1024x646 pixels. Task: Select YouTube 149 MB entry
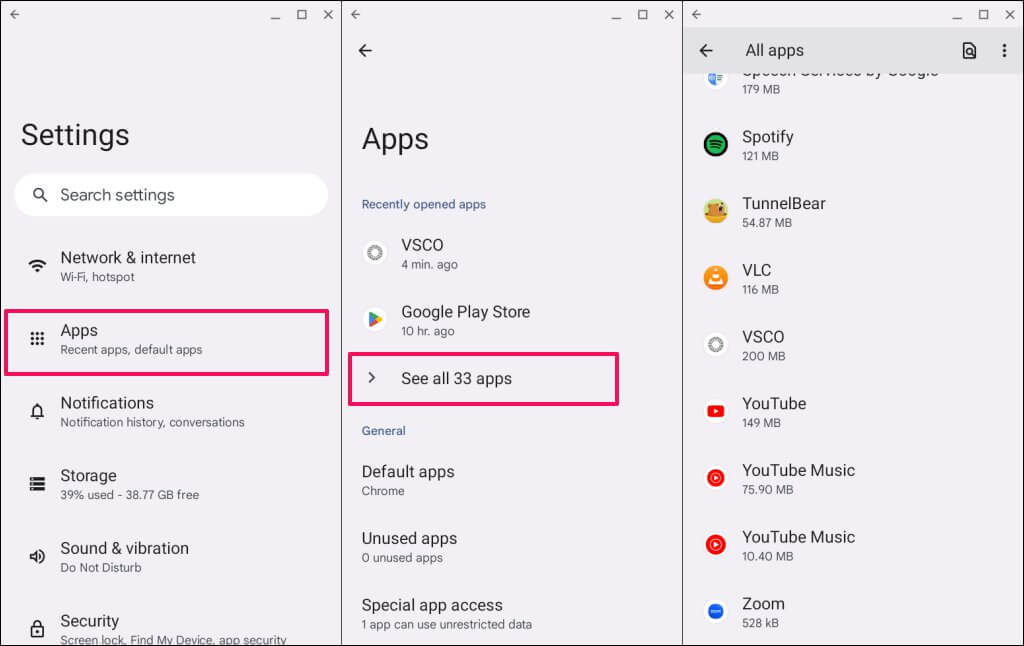853,412
